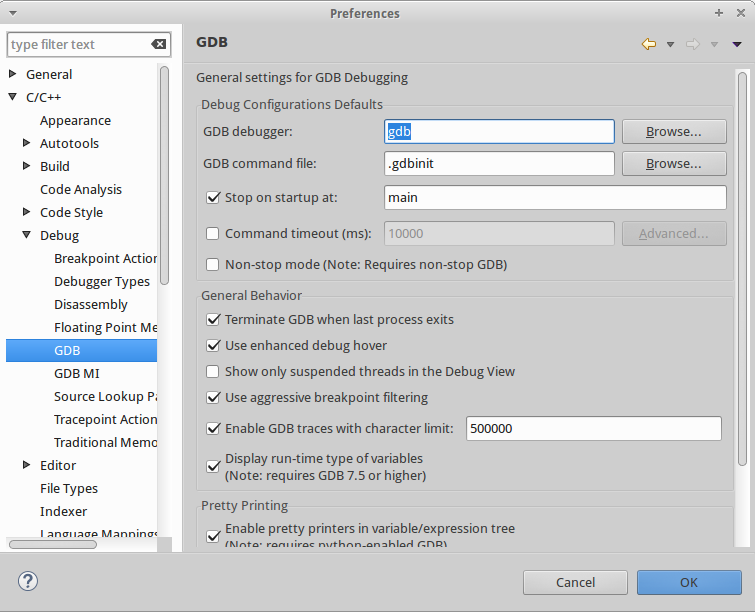Viewport: 755px width, 612px height.
Task: Select Indexer preference page
Action: point(64,511)
